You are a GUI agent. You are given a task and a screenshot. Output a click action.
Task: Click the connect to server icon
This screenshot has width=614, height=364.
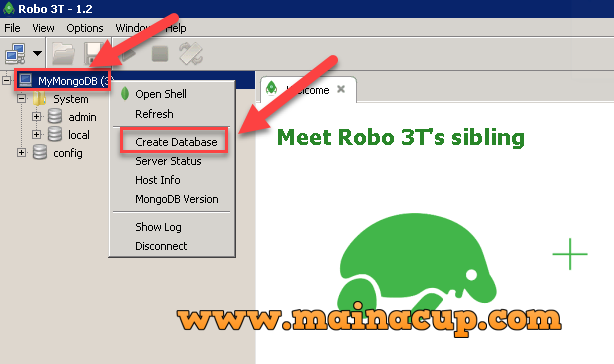(x=15, y=54)
